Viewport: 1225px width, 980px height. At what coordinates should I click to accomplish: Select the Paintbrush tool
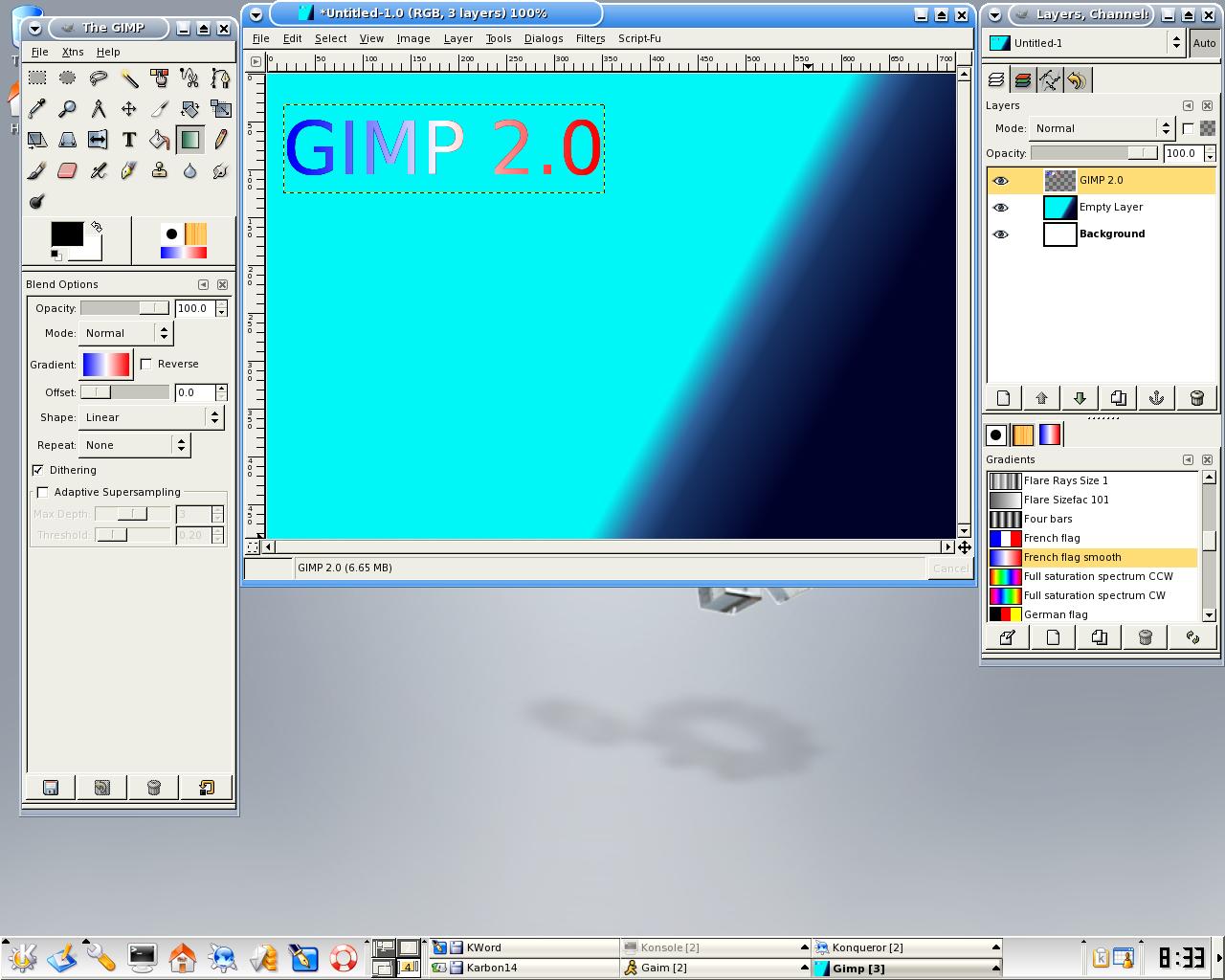click(37, 170)
